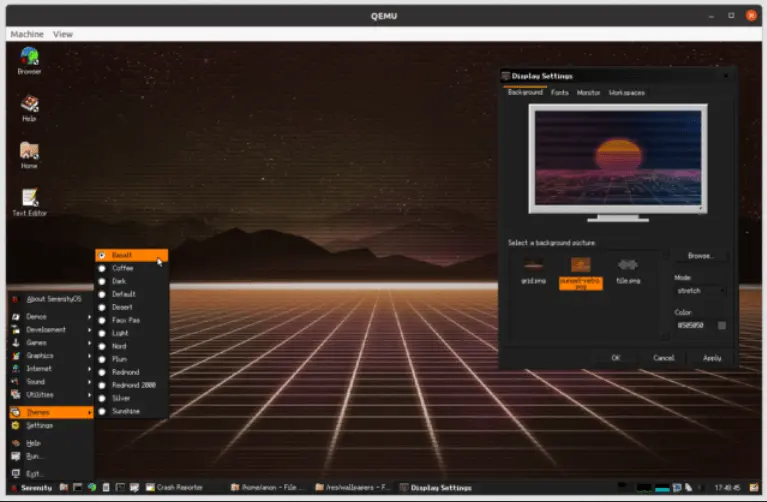This screenshot has width=767, height=502.
Task: Open the Home folder desktop icon
Action: pyautogui.click(x=30, y=152)
